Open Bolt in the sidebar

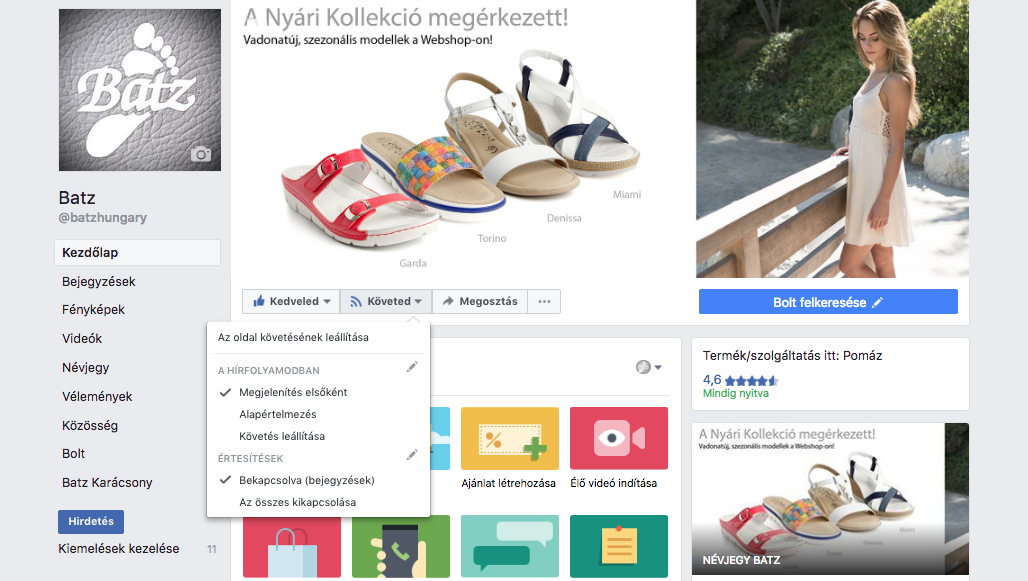(73, 454)
